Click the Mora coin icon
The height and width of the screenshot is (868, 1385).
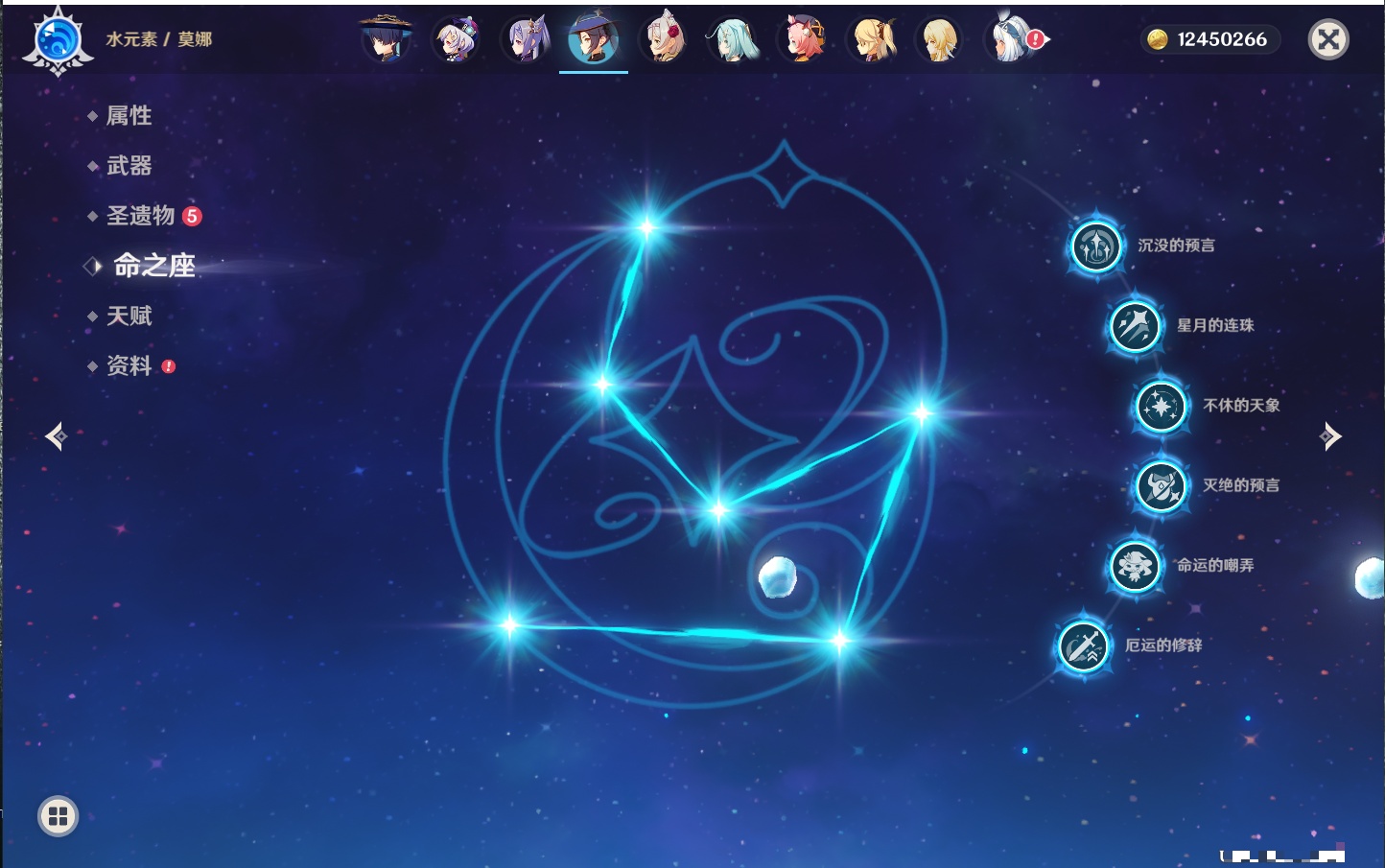click(1158, 39)
